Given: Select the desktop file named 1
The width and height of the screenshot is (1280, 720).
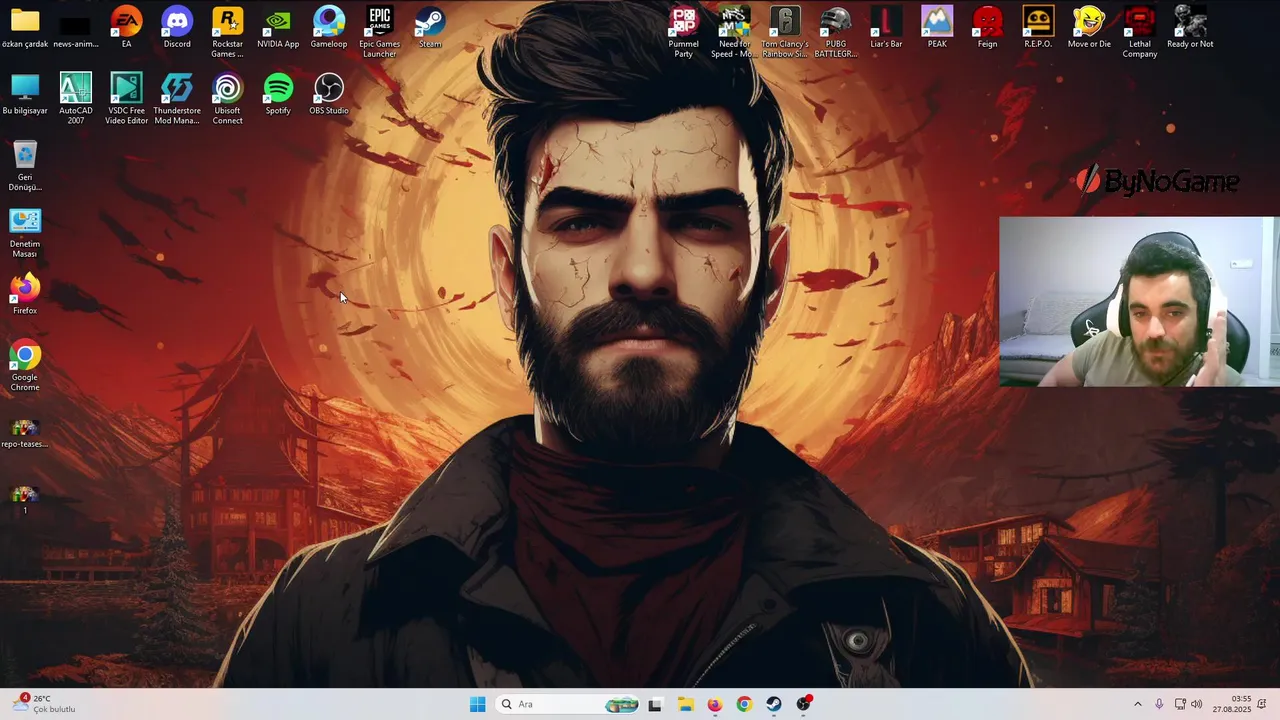Looking at the screenshot, I should click(x=25, y=499).
